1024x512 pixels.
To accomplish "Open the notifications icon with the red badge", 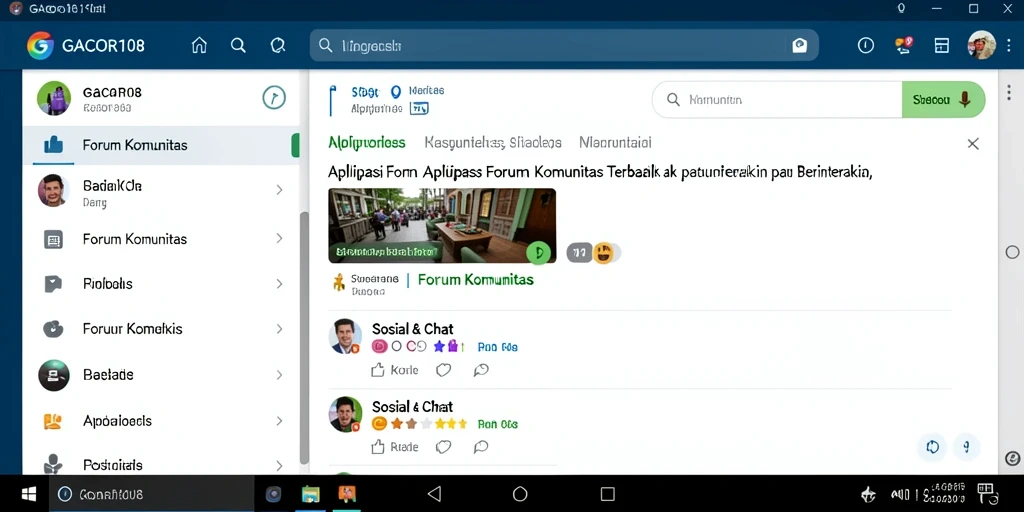I will (x=904, y=44).
